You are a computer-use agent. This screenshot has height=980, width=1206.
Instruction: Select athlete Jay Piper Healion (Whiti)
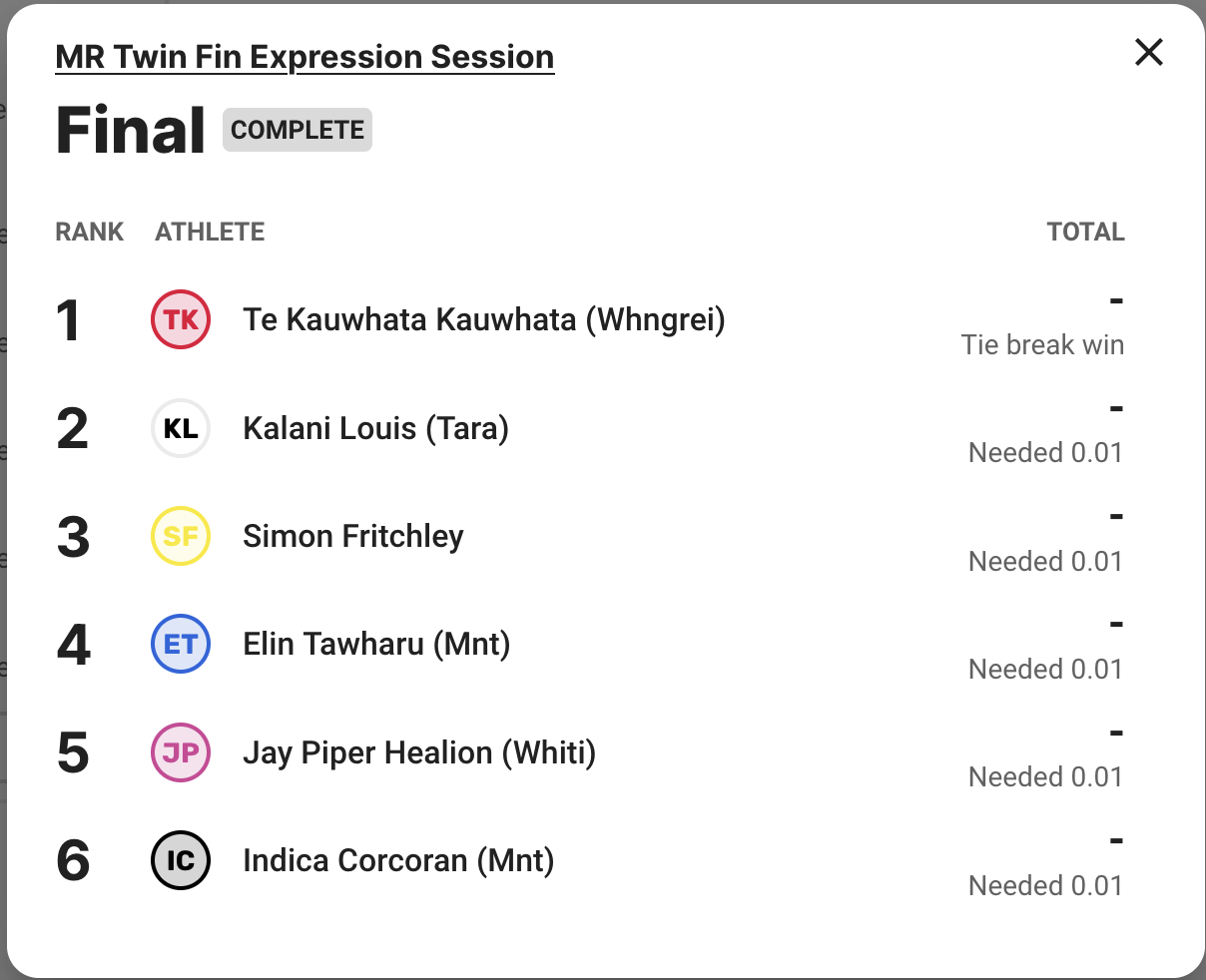(419, 752)
